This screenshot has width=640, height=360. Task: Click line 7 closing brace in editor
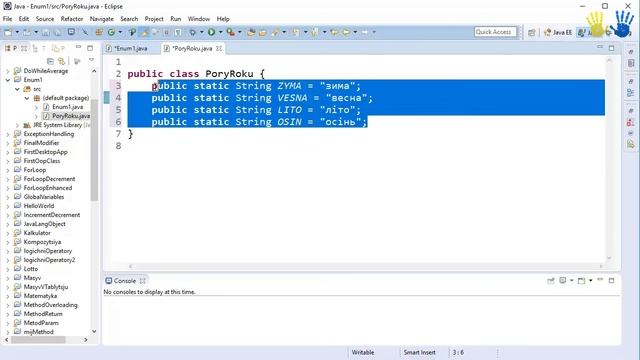pos(130,133)
